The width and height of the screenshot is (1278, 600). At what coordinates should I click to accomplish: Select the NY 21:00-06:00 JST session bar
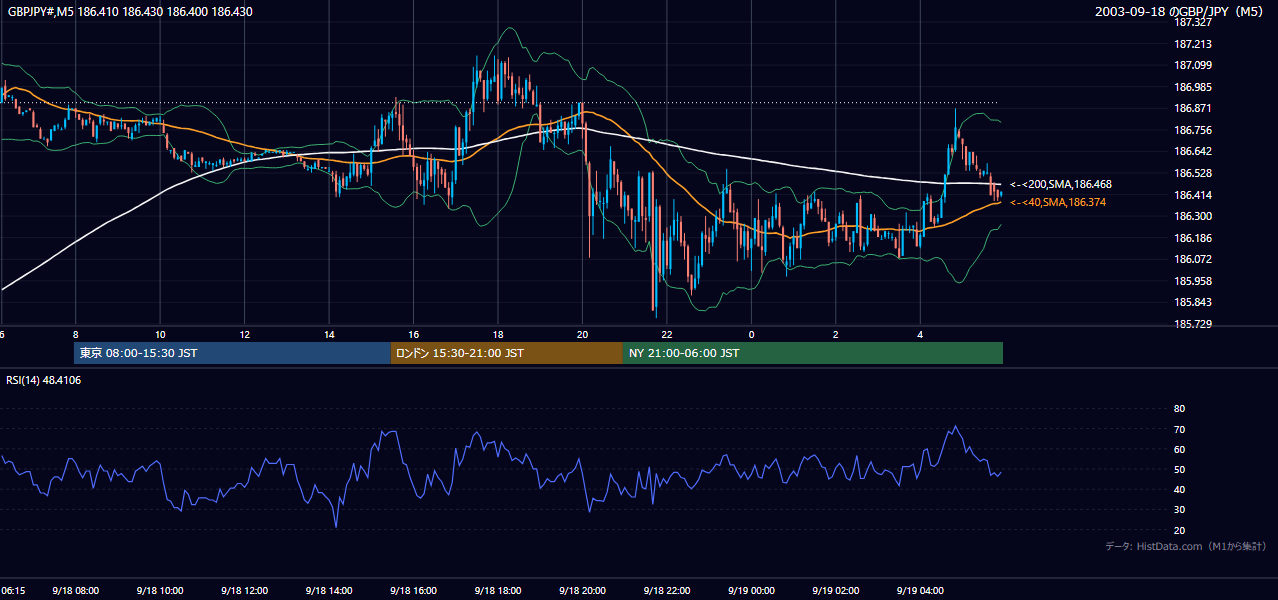pyautogui.click(x=813, y=353)
